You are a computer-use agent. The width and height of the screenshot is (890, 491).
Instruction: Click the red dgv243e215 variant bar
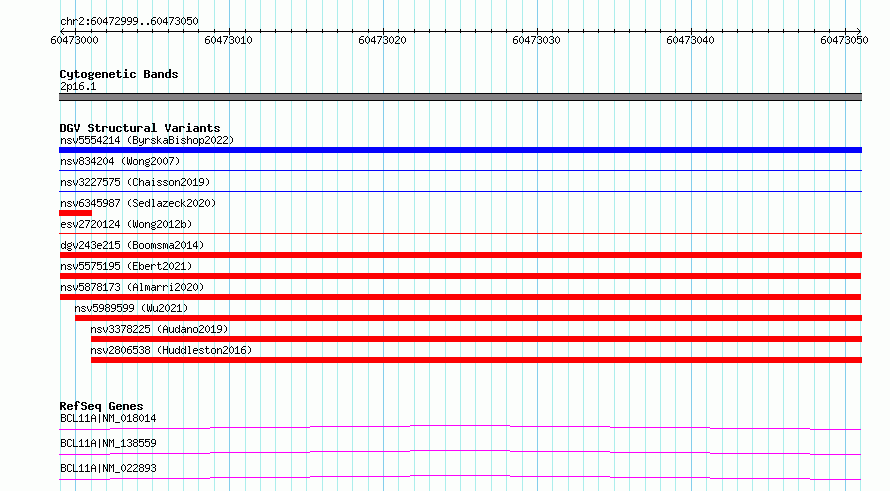(x=460, y=255)
